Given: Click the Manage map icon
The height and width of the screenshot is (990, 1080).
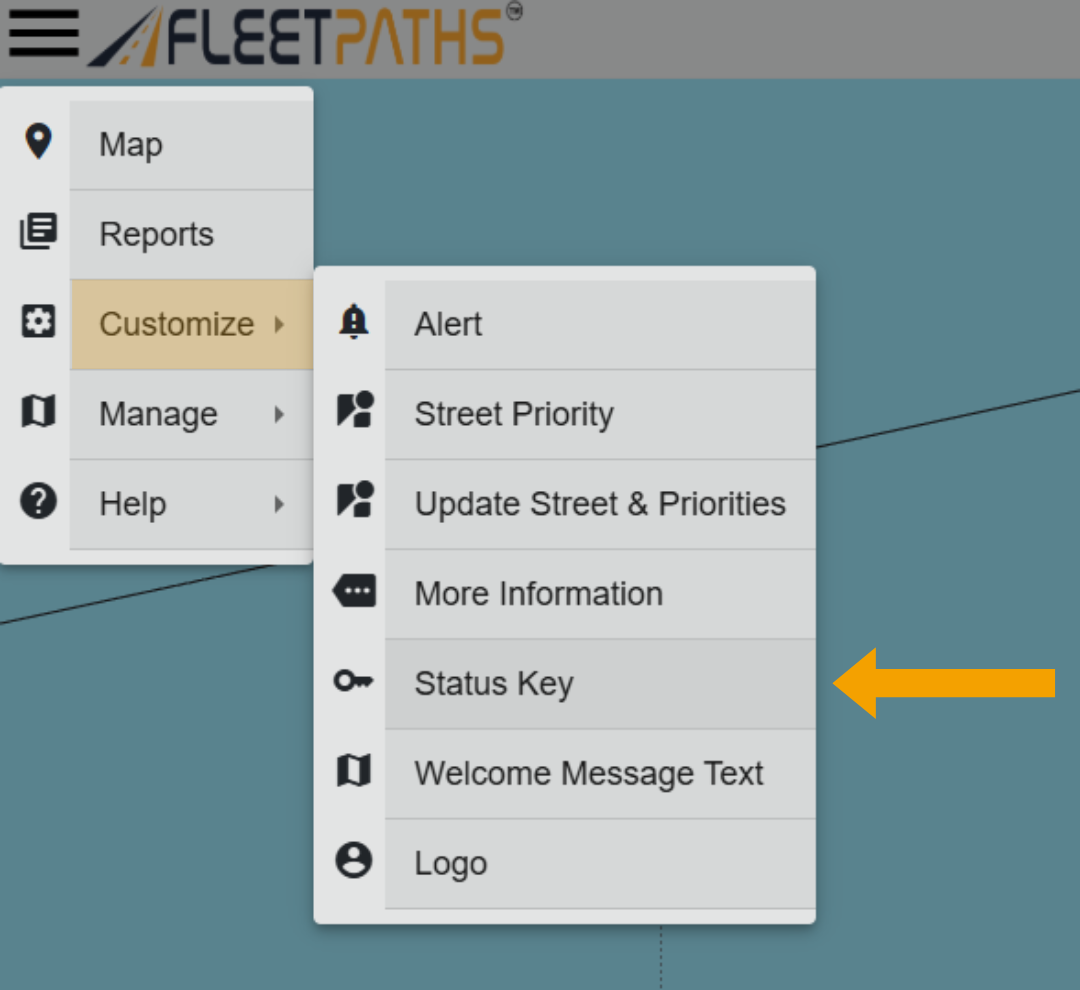Looking at the screenshot, I should pos(38,411).
